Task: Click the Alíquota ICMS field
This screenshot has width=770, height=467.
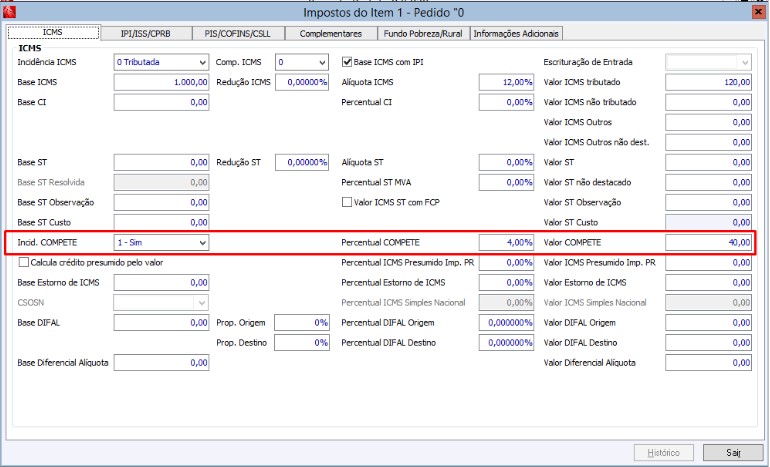Action: (506, 82)
